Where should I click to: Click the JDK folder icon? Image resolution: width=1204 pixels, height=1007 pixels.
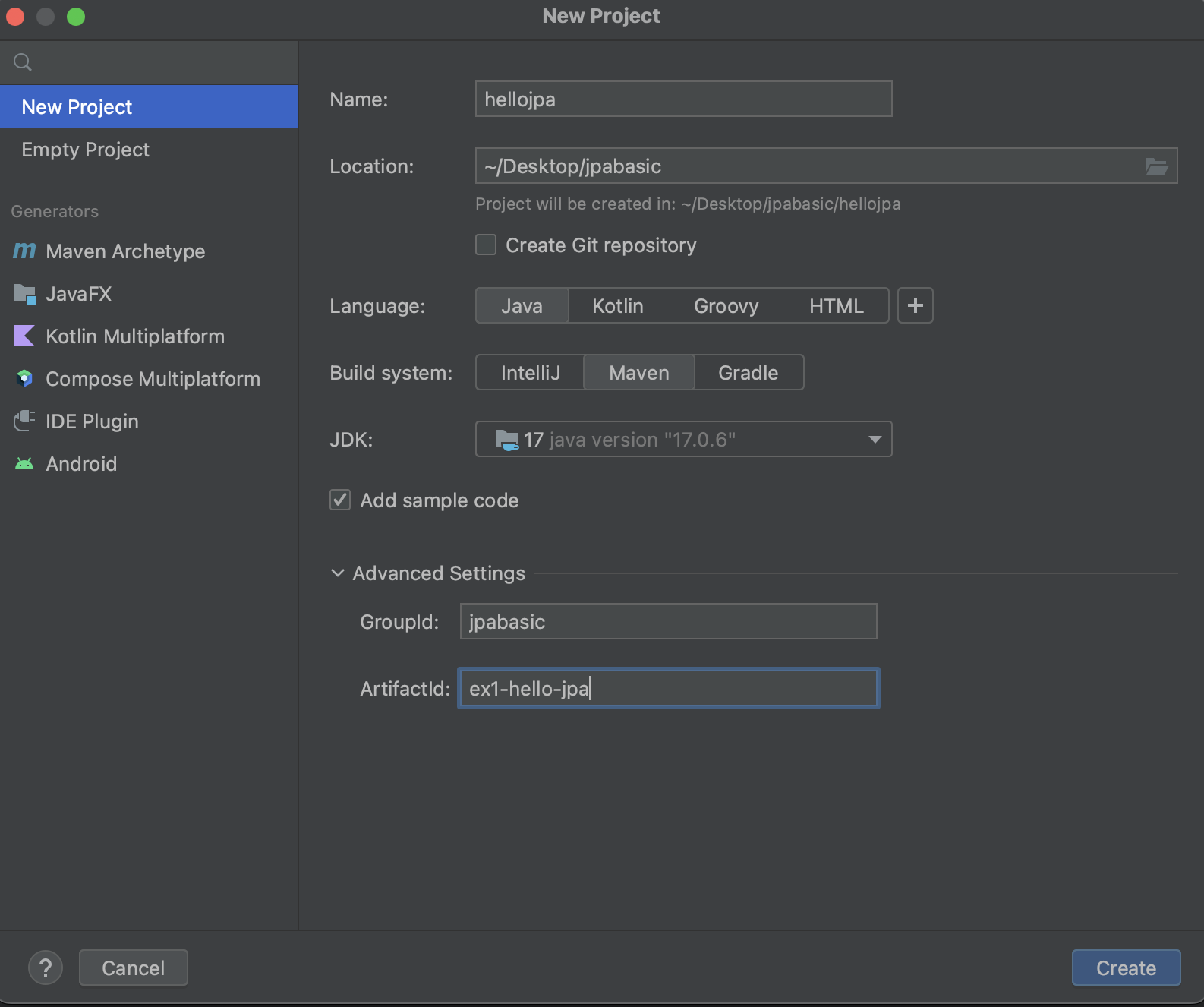point(506,440)
